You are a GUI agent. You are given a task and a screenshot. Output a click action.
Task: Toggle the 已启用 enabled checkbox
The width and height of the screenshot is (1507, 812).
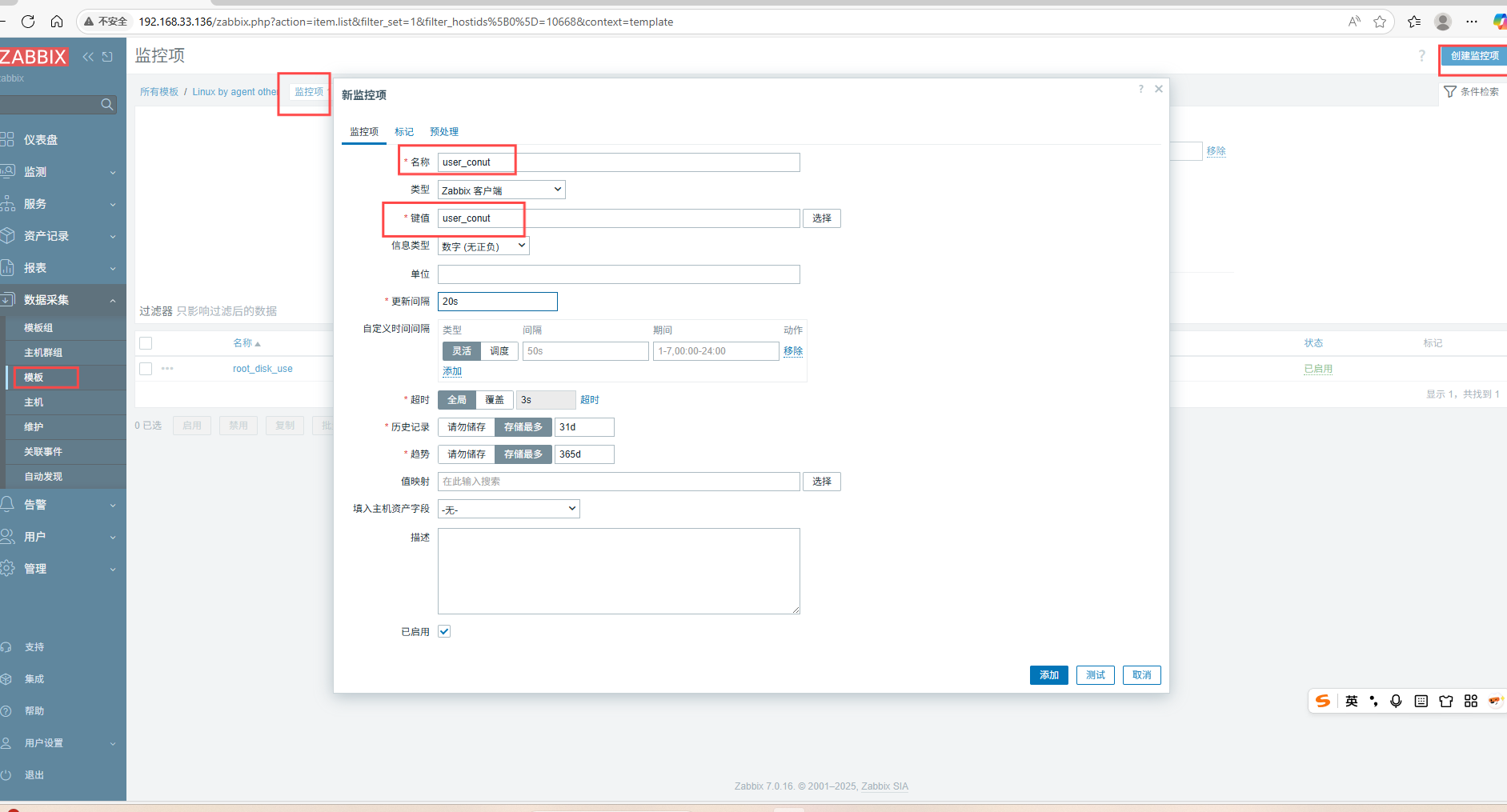[444, 631]
